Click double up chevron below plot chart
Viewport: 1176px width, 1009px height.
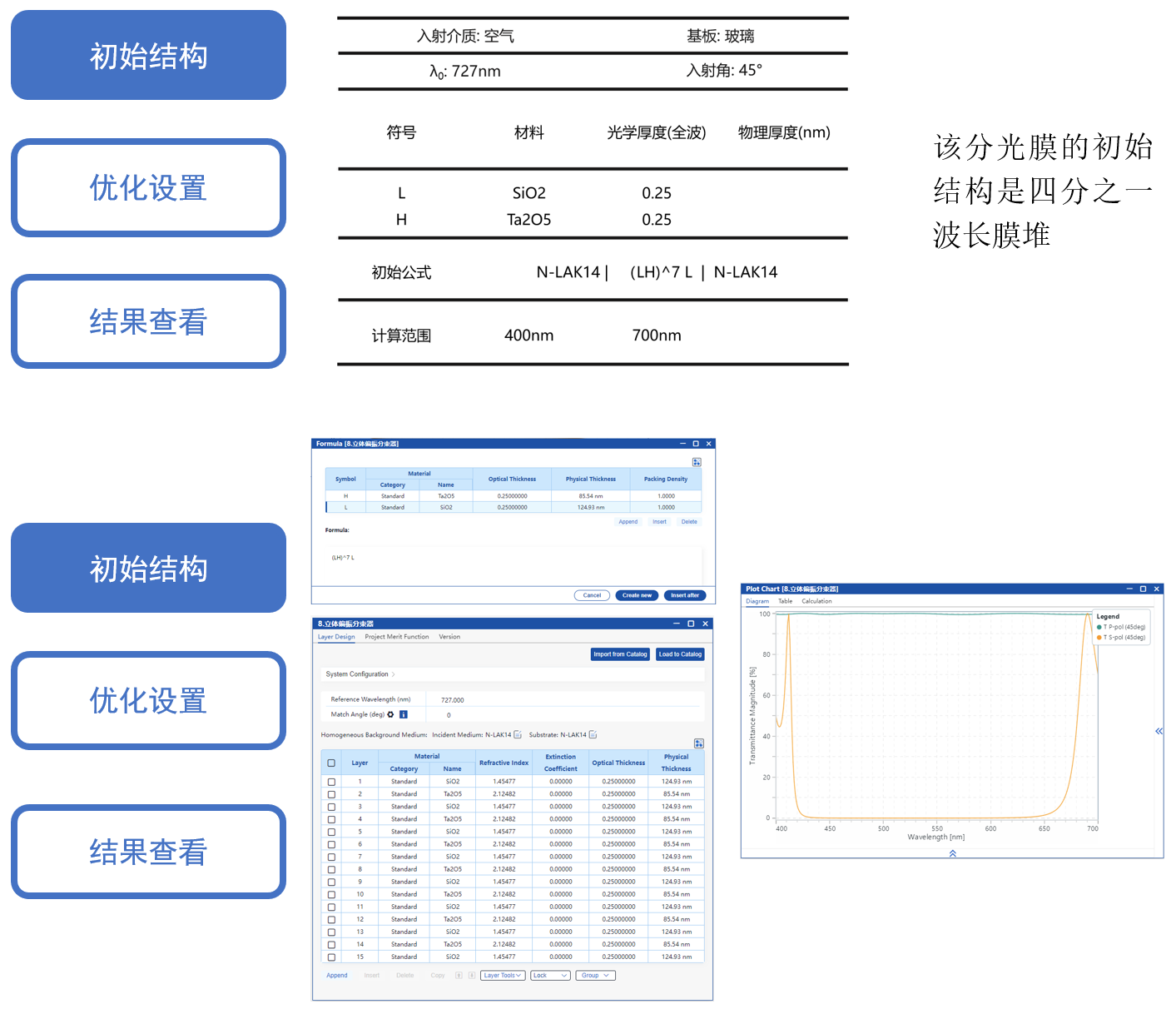pyautogui.click(x=952, y=853)
